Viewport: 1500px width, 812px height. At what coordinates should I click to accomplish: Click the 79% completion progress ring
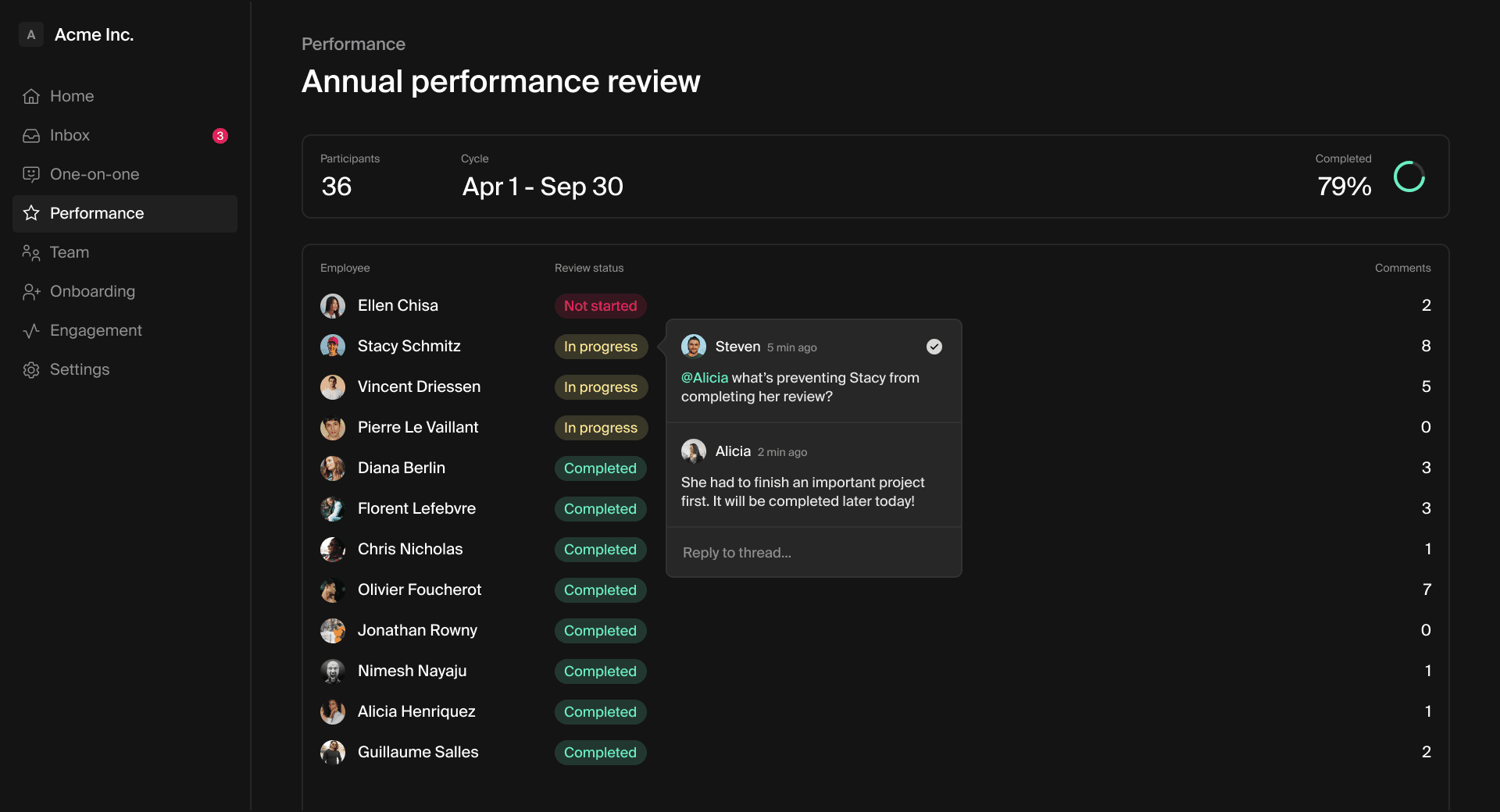point(1409,176)
